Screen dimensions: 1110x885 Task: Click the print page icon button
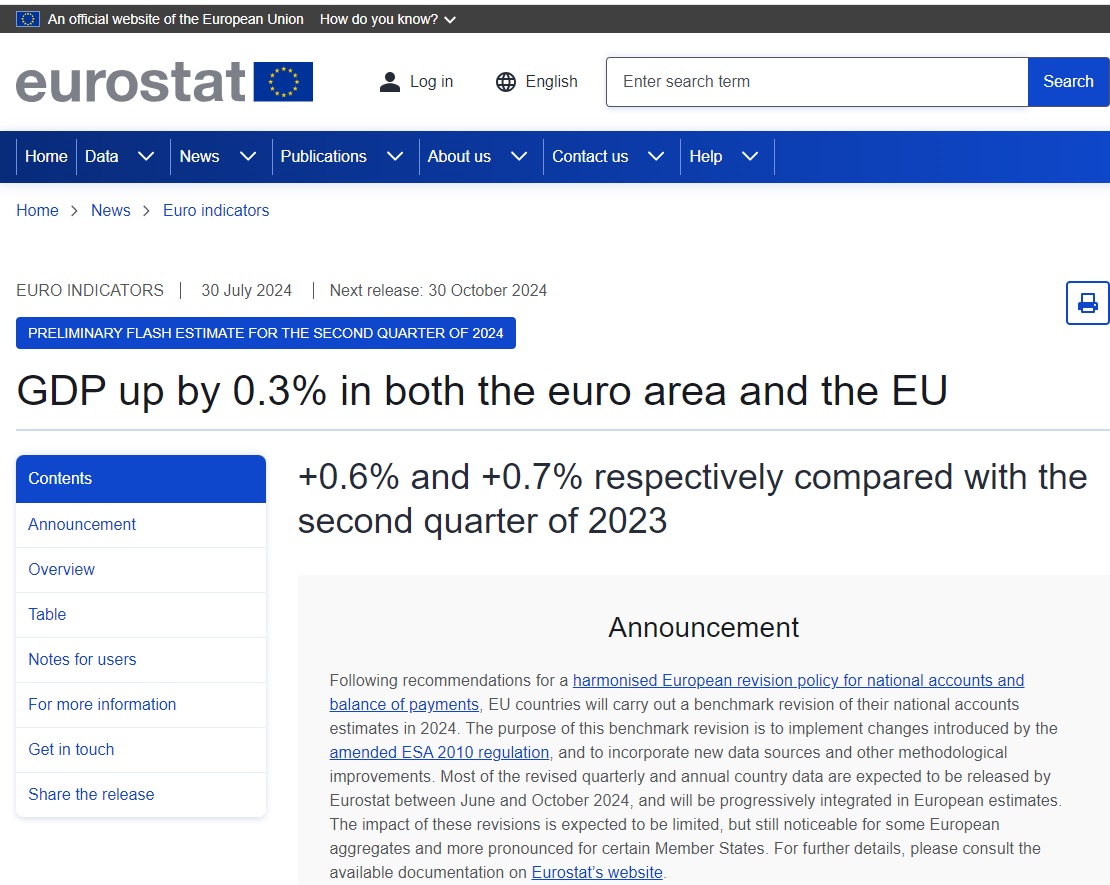click(1087, 303)
